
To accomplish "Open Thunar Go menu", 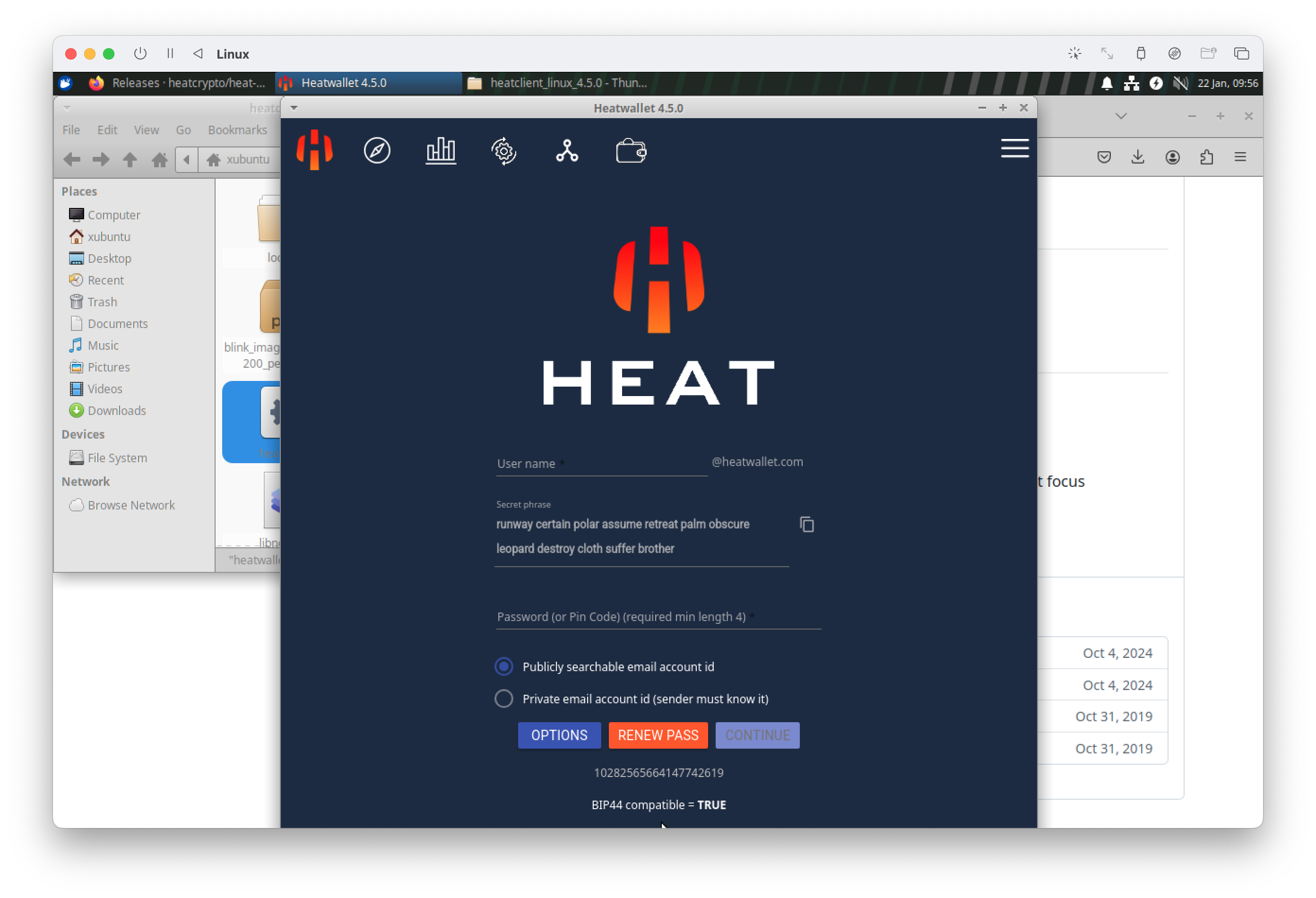I will pyautogui.click(x=183, y=130).
